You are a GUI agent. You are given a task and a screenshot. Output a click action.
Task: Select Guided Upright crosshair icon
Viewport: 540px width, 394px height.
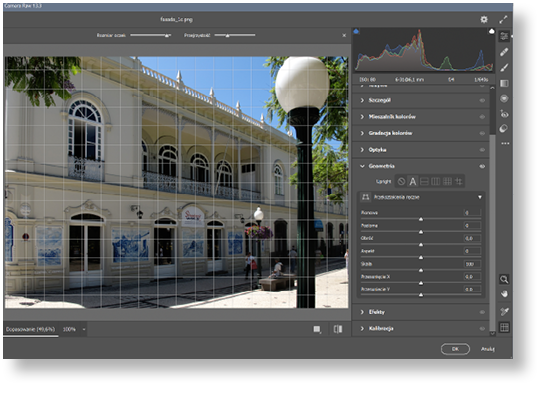point(459,181)
